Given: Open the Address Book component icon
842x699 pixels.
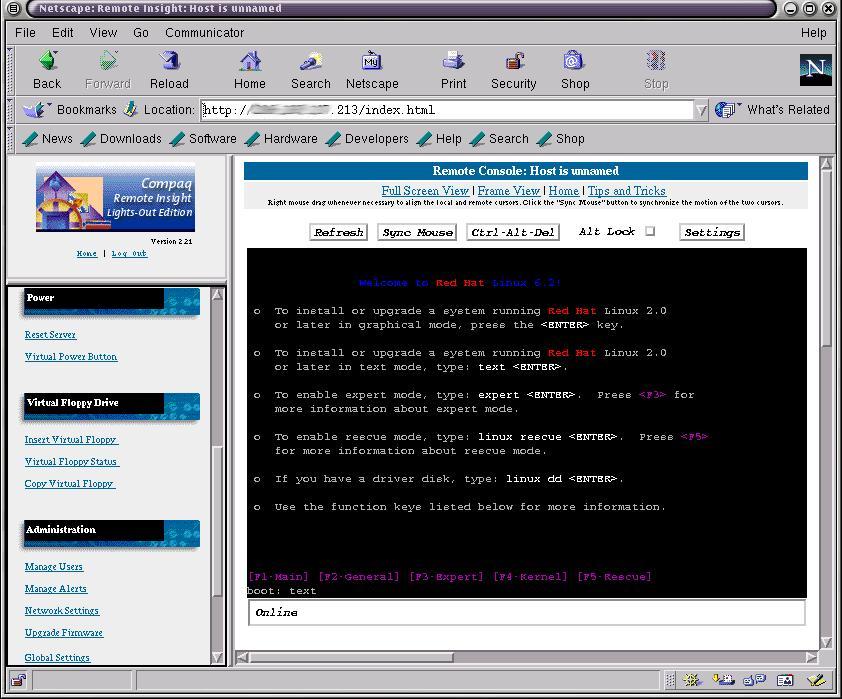Looking at the screenshot, I should 784,680.
